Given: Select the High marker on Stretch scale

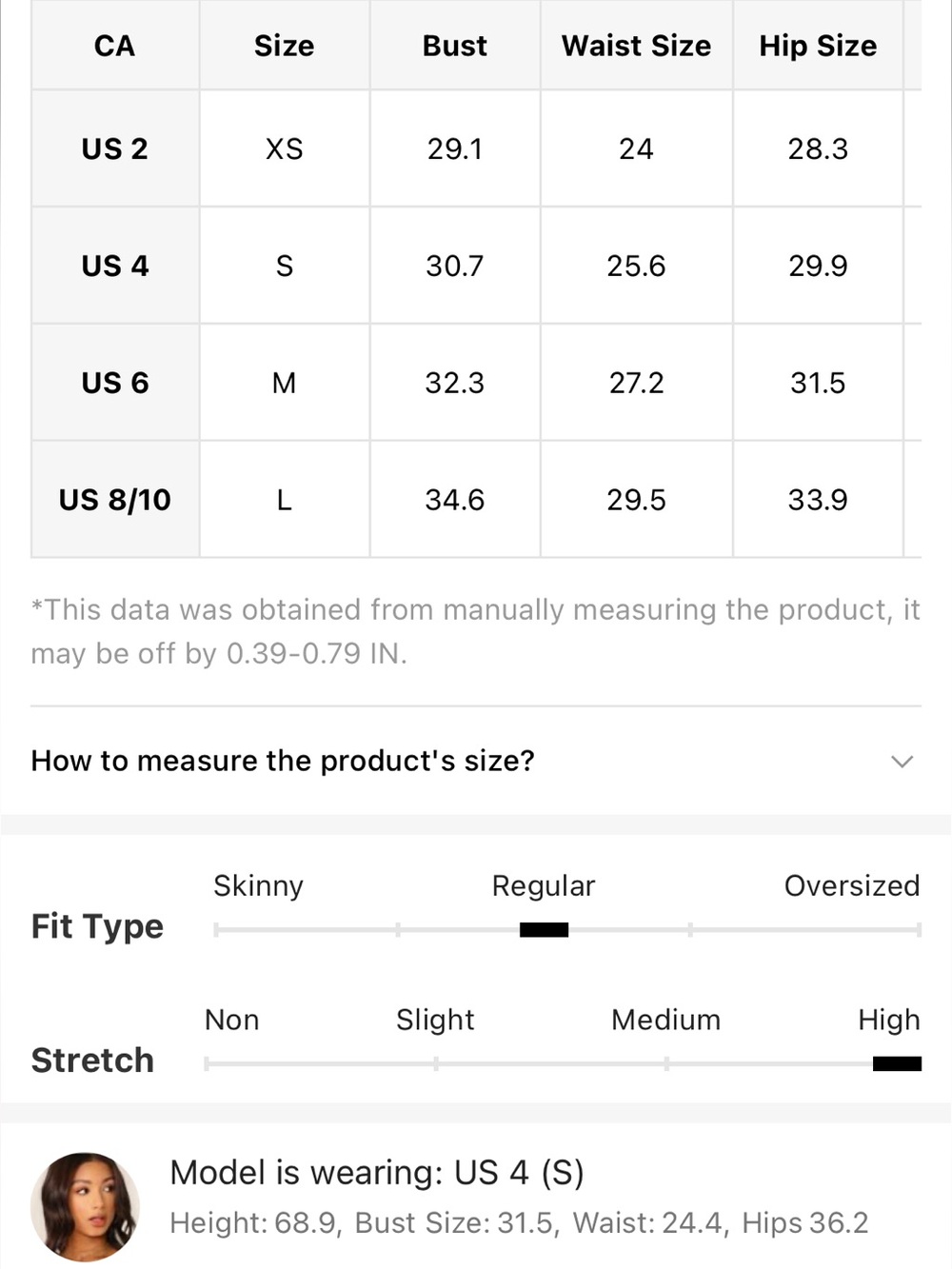Looking at the screenshot, I should click(x=897, y=1063).
